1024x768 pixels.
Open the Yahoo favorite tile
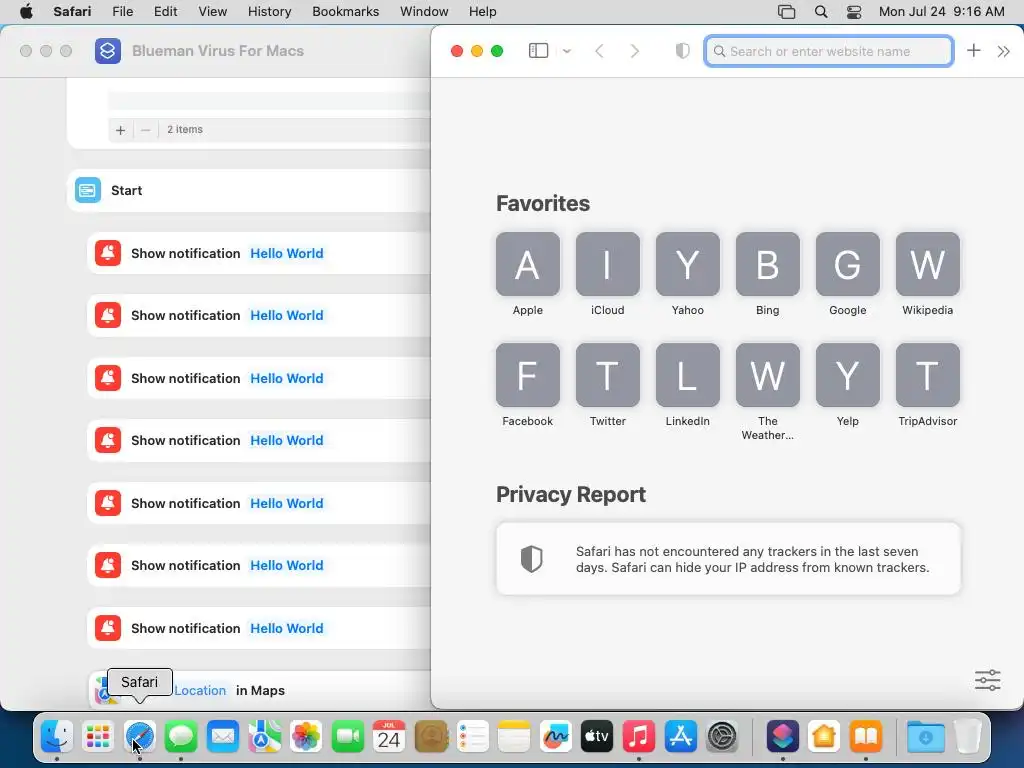(688, 264)
